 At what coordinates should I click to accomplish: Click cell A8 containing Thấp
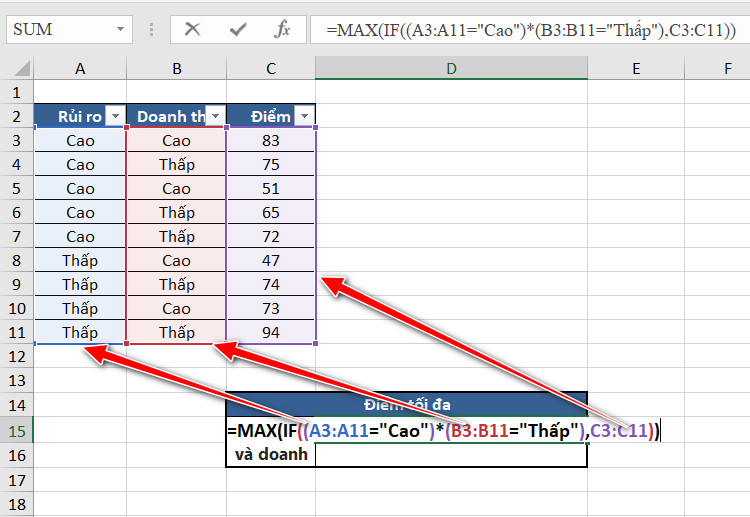(x=80, y=260)
